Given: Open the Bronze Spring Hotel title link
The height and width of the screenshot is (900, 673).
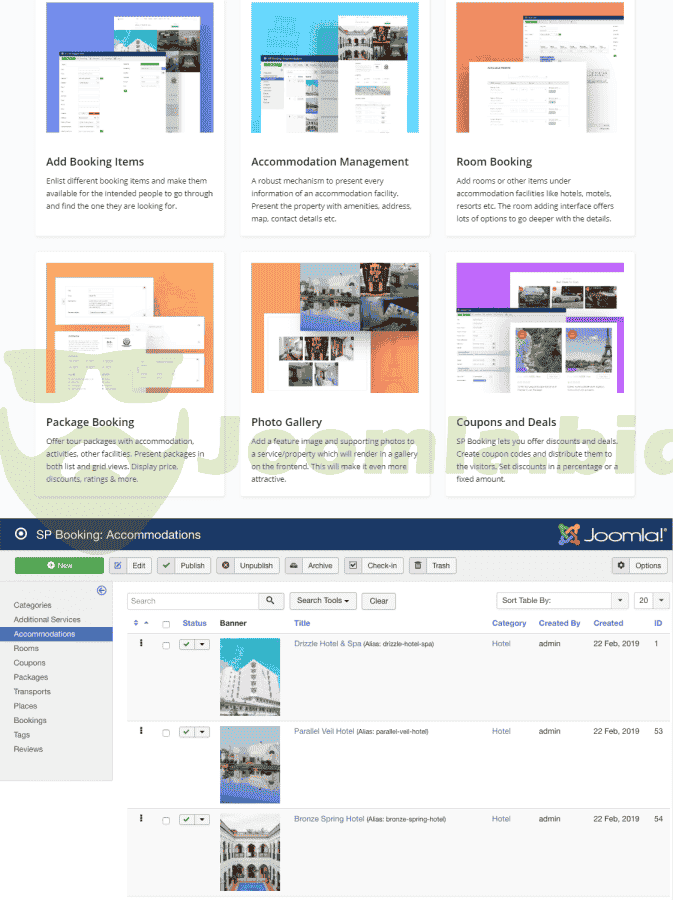Looking at the screenshot, I should 329,818.
